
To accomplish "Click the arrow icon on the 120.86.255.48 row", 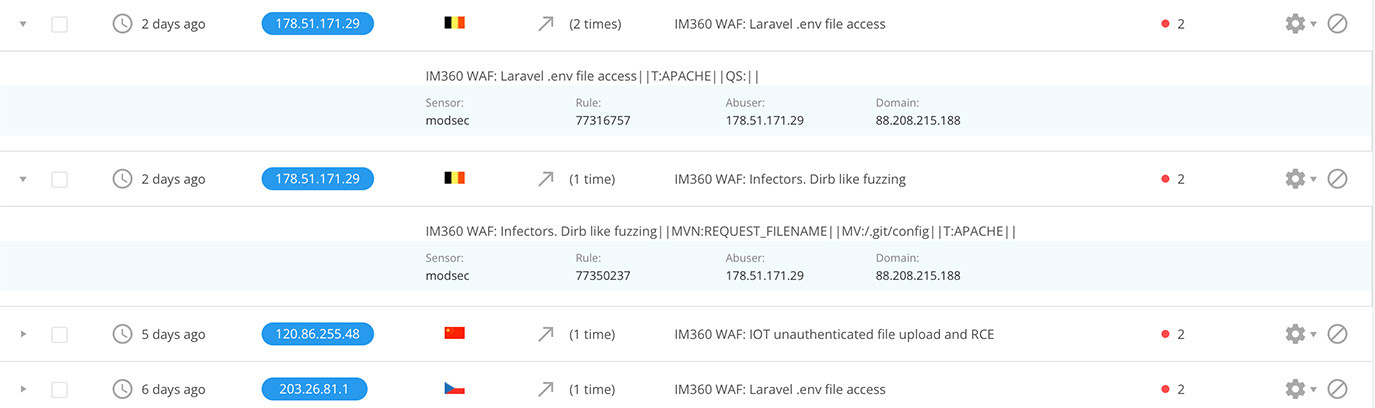I will pos(545,334).
